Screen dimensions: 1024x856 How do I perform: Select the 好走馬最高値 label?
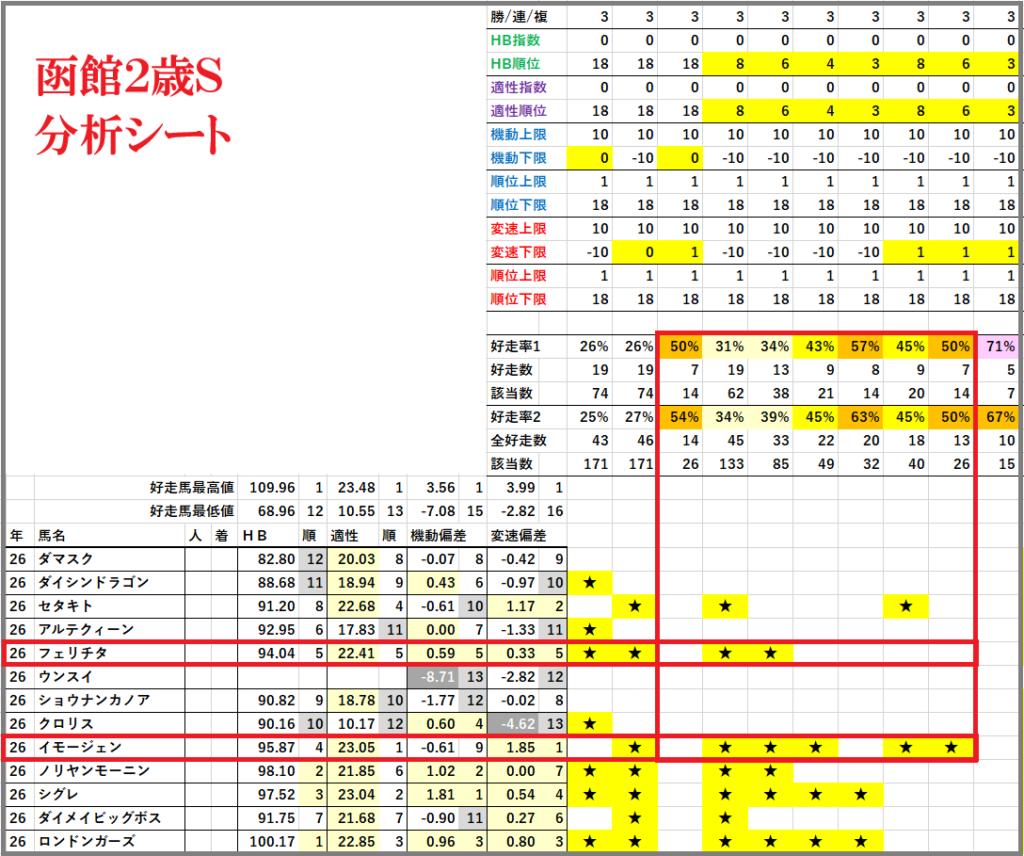191,487
